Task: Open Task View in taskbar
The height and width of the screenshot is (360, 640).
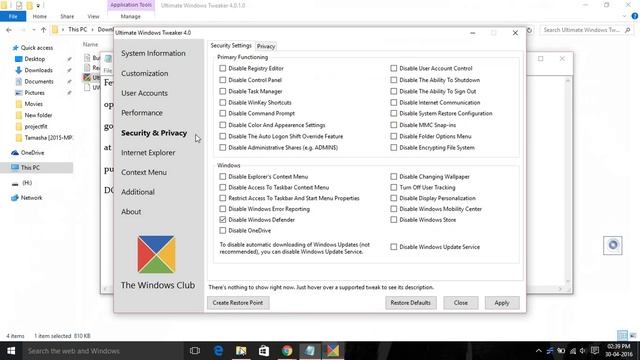Action: [x=195, y=351]
